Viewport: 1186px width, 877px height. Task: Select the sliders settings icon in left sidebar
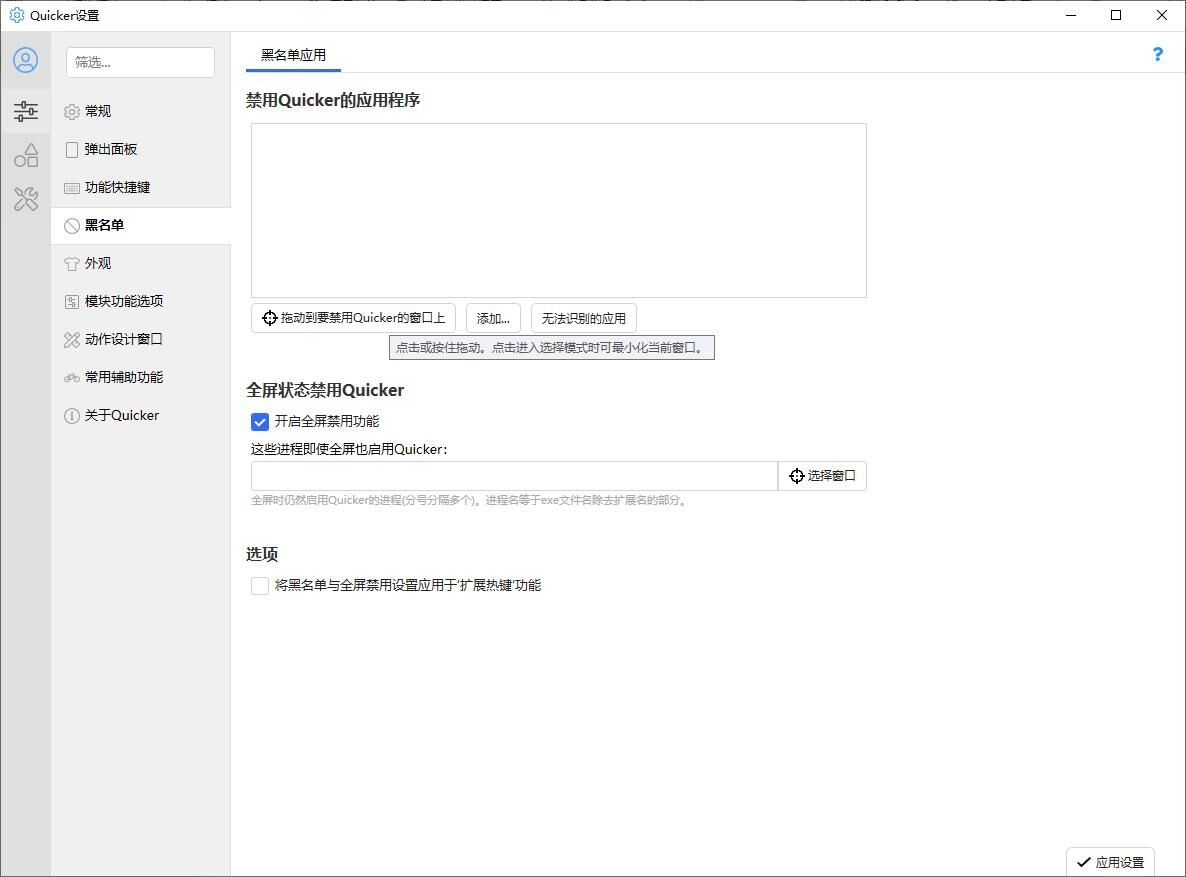[x=26, y=111]
